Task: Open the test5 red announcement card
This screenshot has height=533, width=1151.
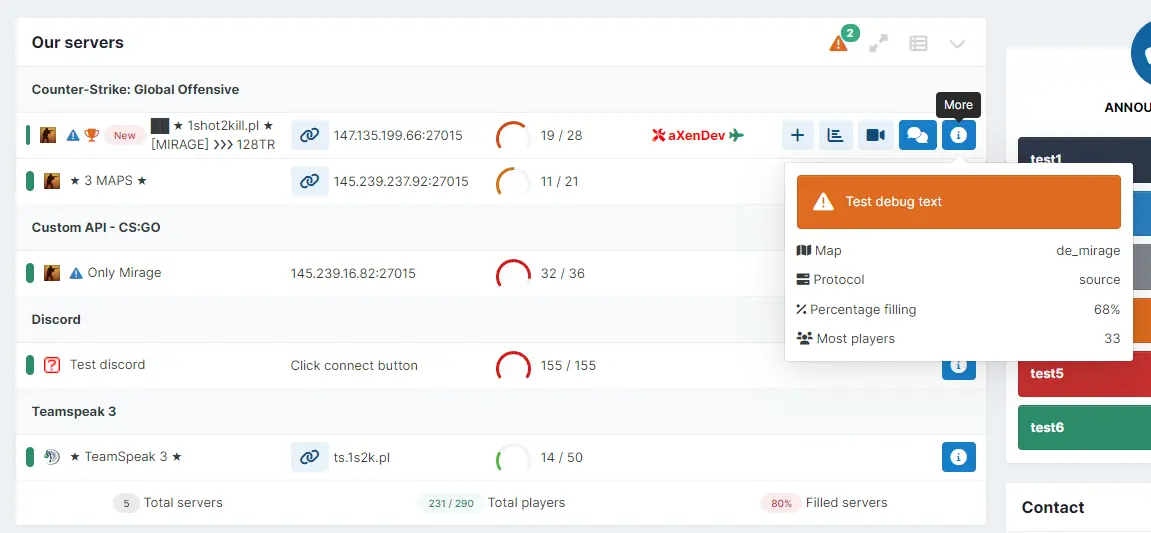Action: click(x=1084, y=373)
